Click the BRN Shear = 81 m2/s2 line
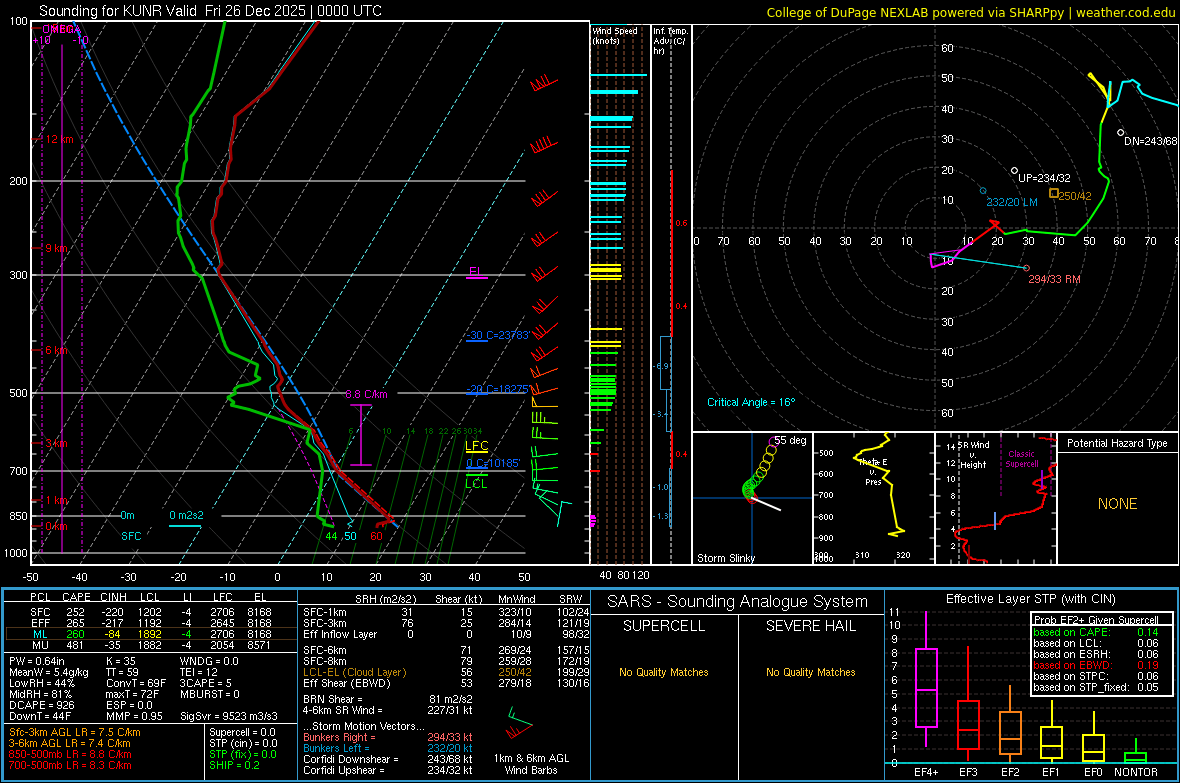1180x783 pixels. pyautogui.click(x=388, y=699)
